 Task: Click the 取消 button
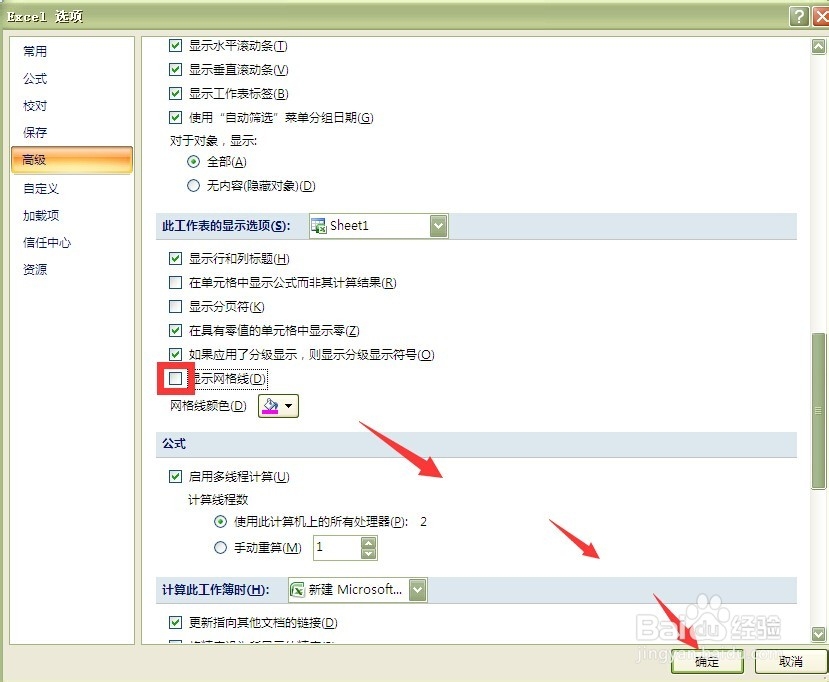pos(791,662)
